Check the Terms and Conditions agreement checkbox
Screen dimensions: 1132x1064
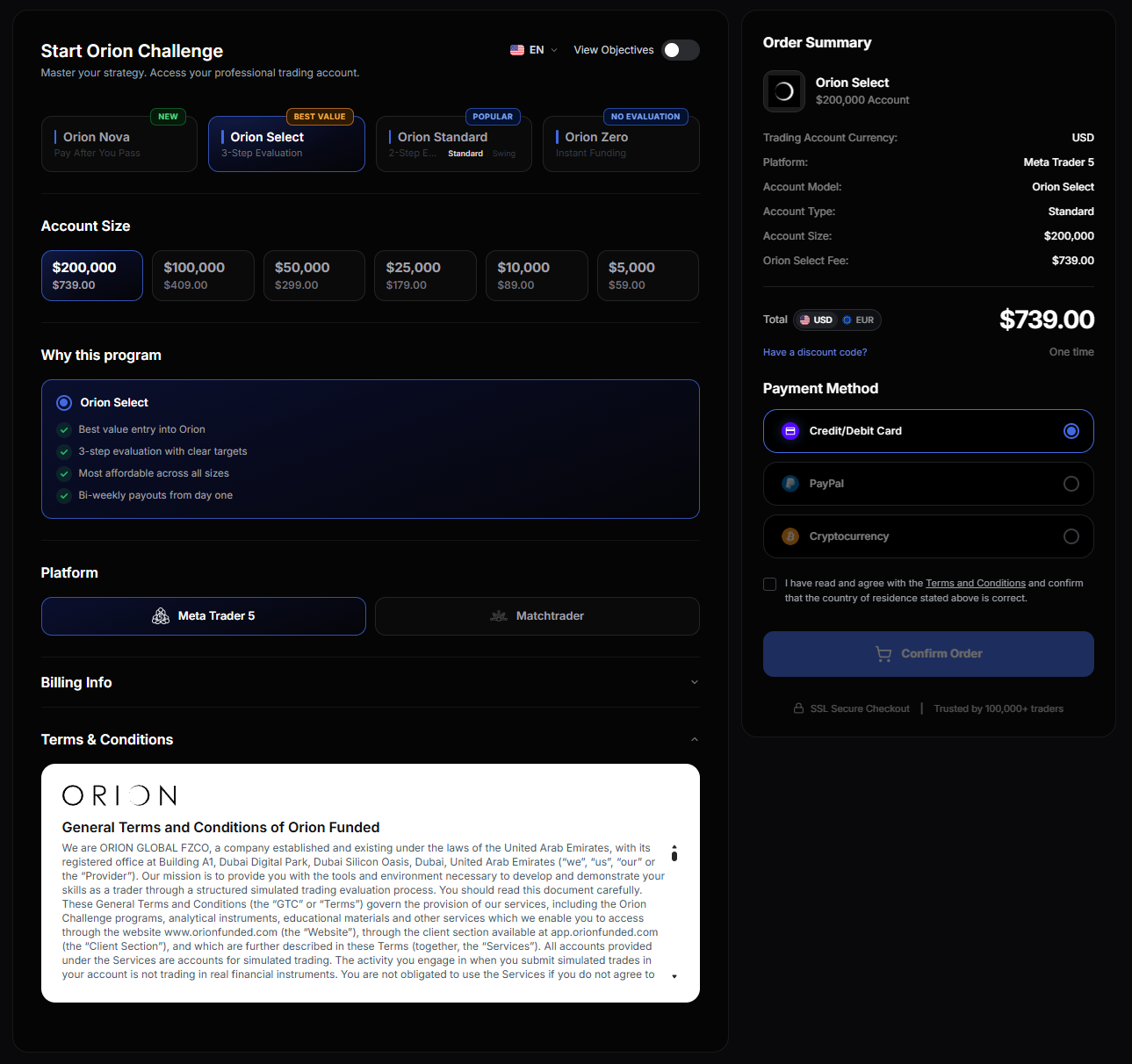coord(770,584)
